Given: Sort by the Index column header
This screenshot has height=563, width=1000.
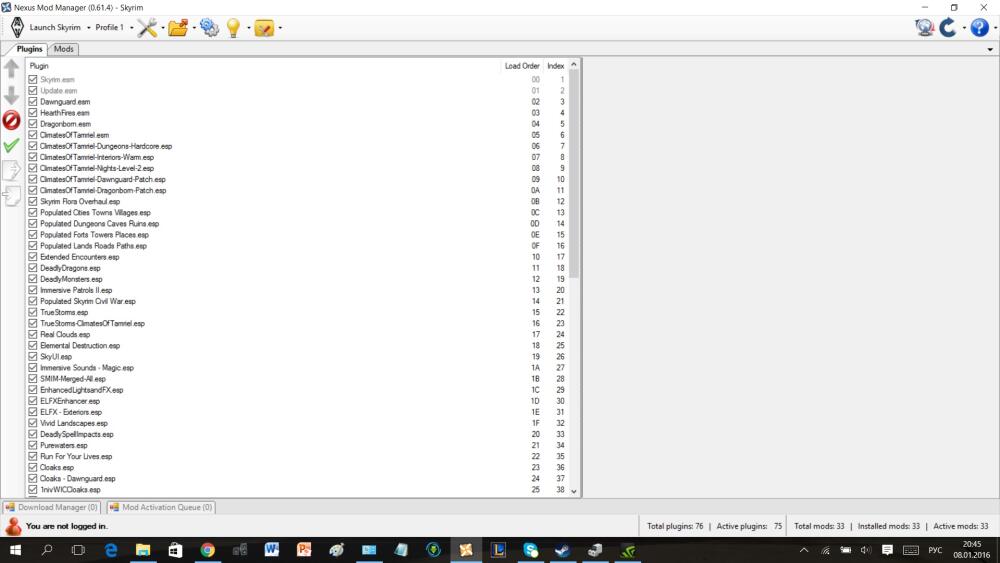Looking at the screenshot, I should tap(555, 66).
